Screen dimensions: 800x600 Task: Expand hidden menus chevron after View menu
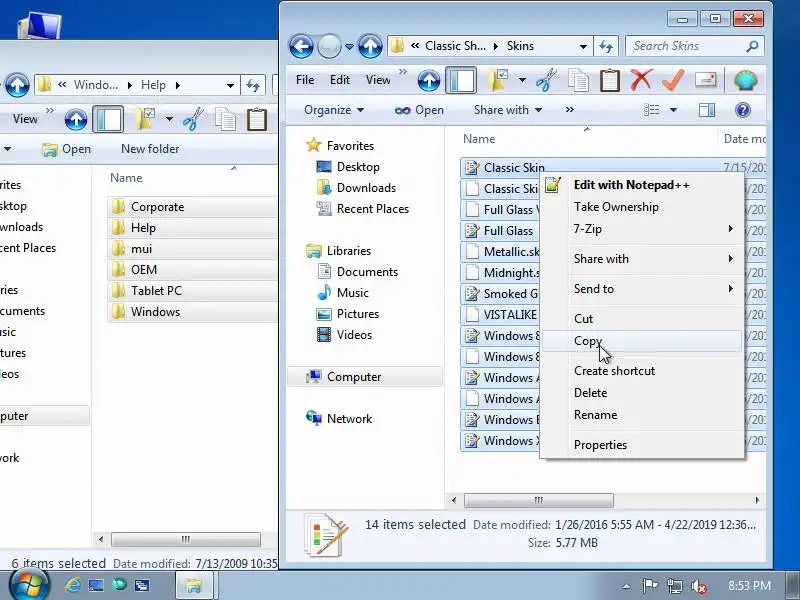click(403, 72)
